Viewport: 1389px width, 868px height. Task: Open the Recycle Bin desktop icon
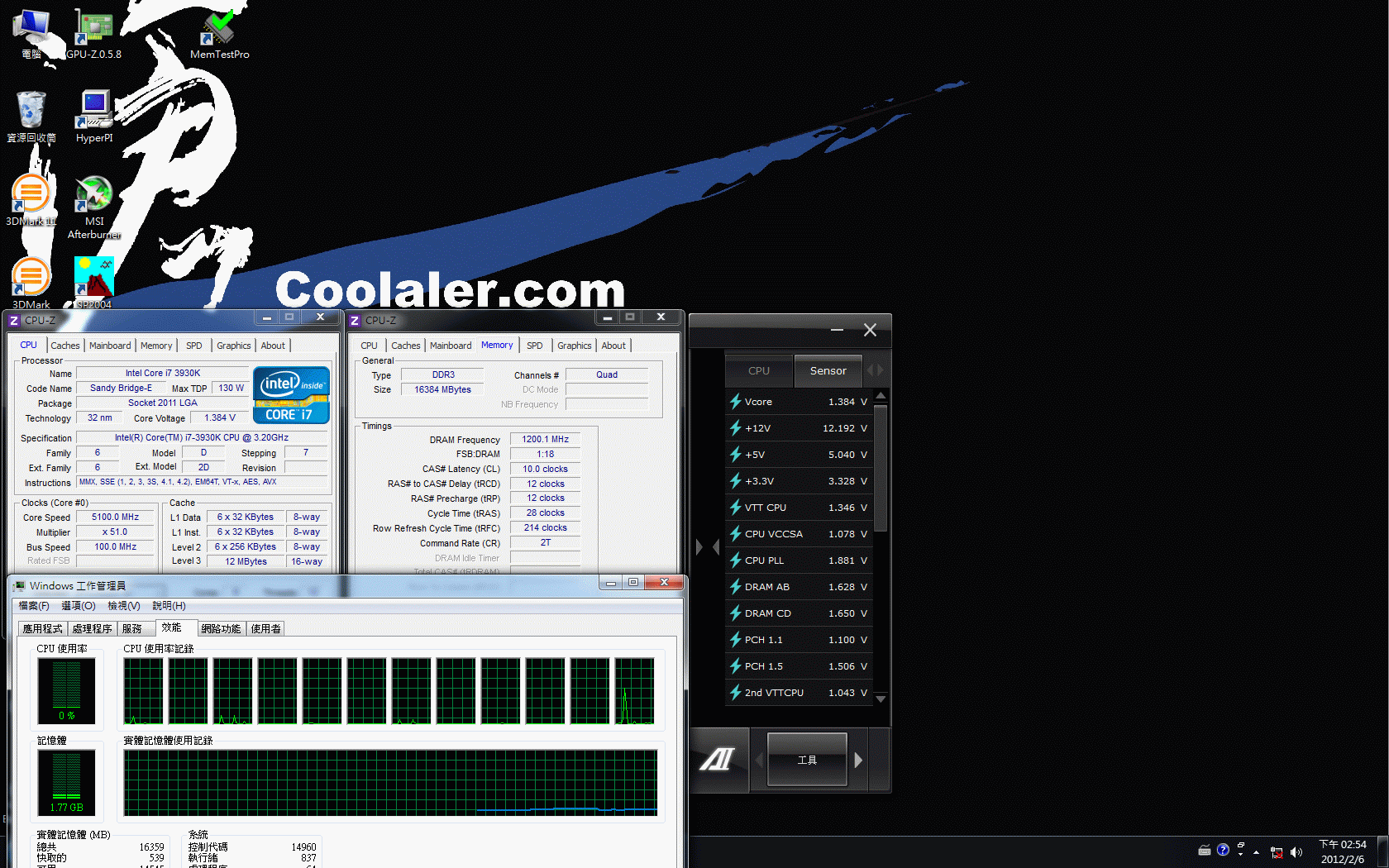click(x=31, y=117)
